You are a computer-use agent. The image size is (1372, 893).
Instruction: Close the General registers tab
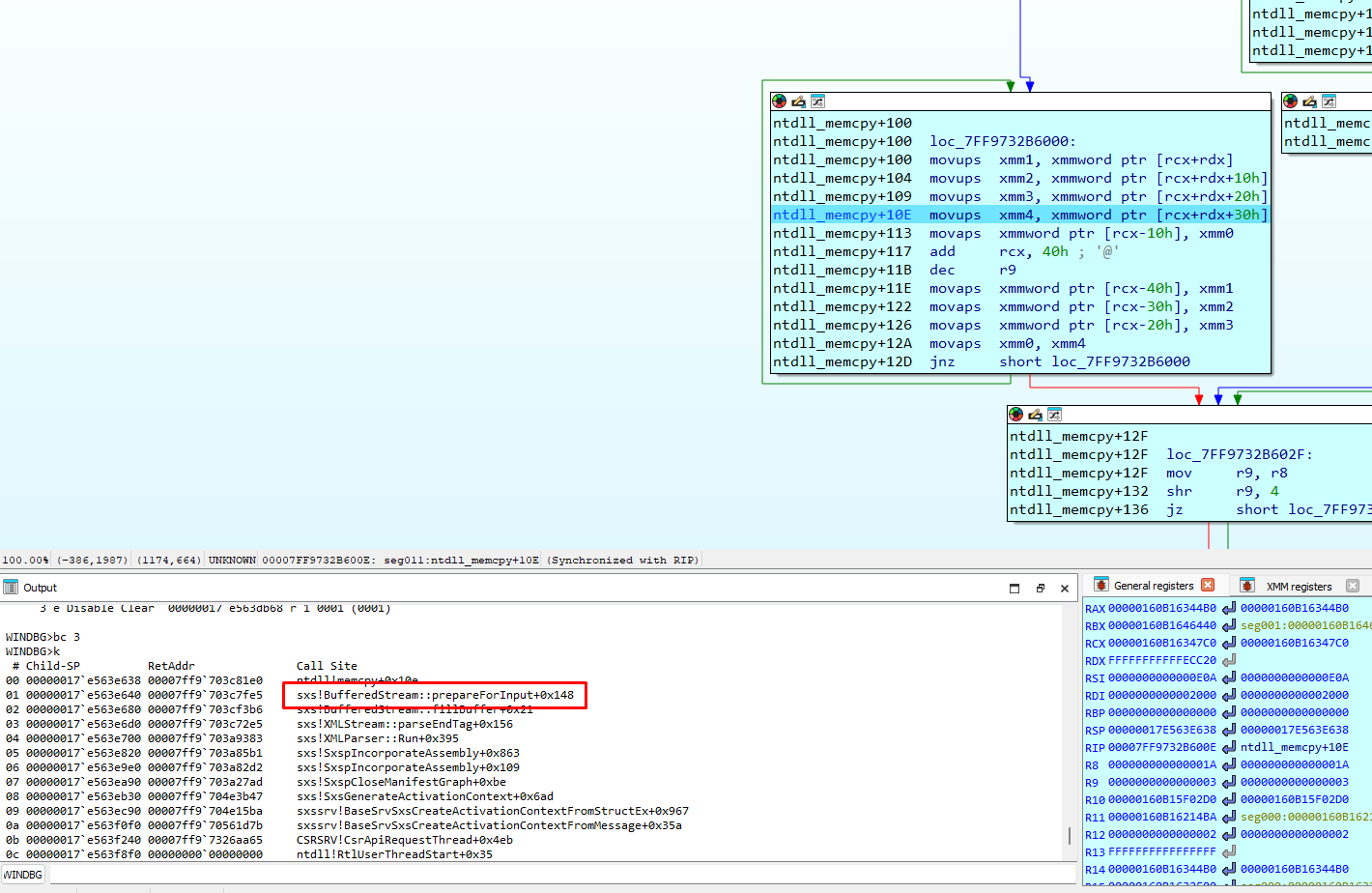(1208, 585)
